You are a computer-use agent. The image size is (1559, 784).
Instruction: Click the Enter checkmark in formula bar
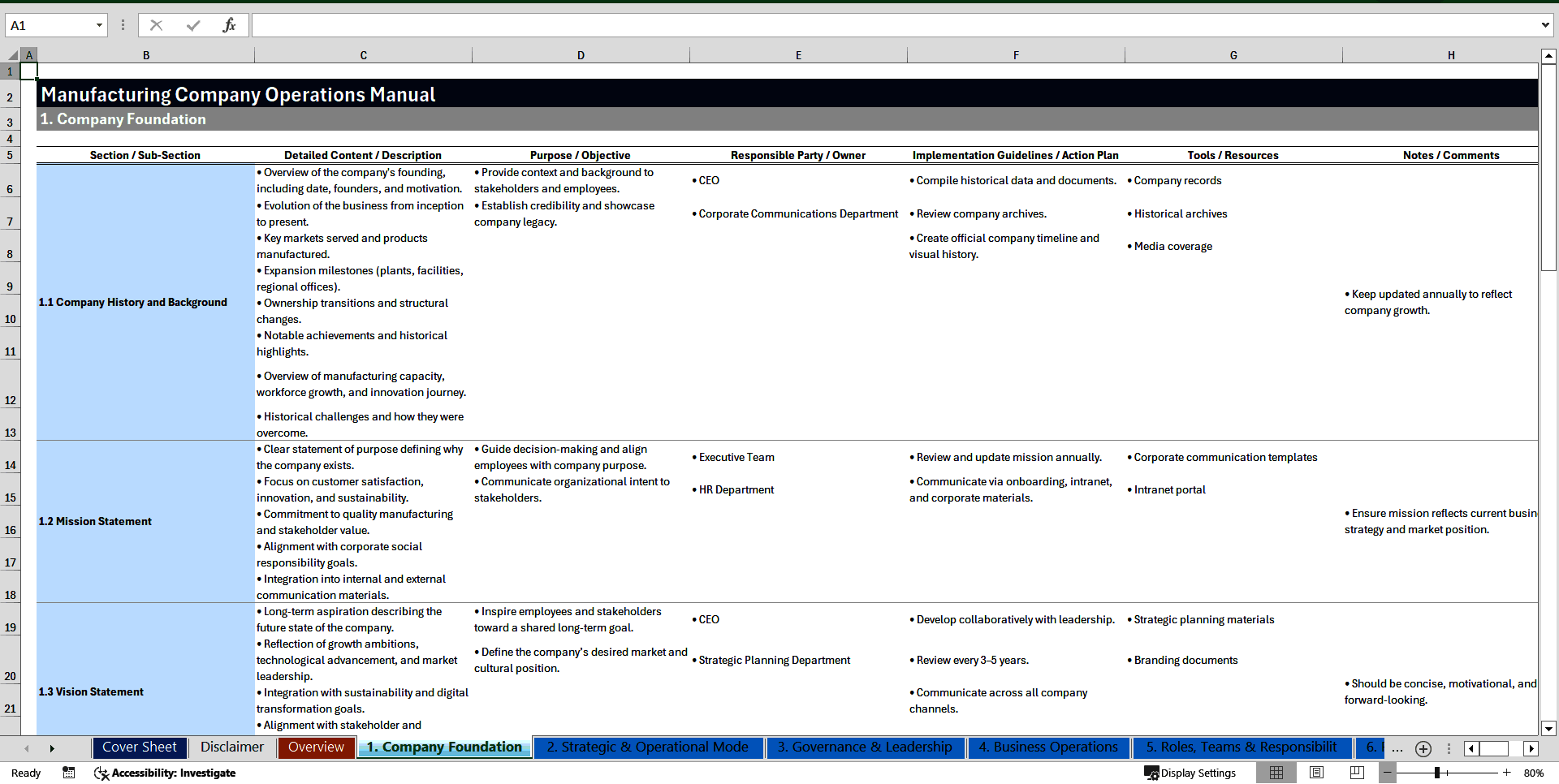click(193, 25)
